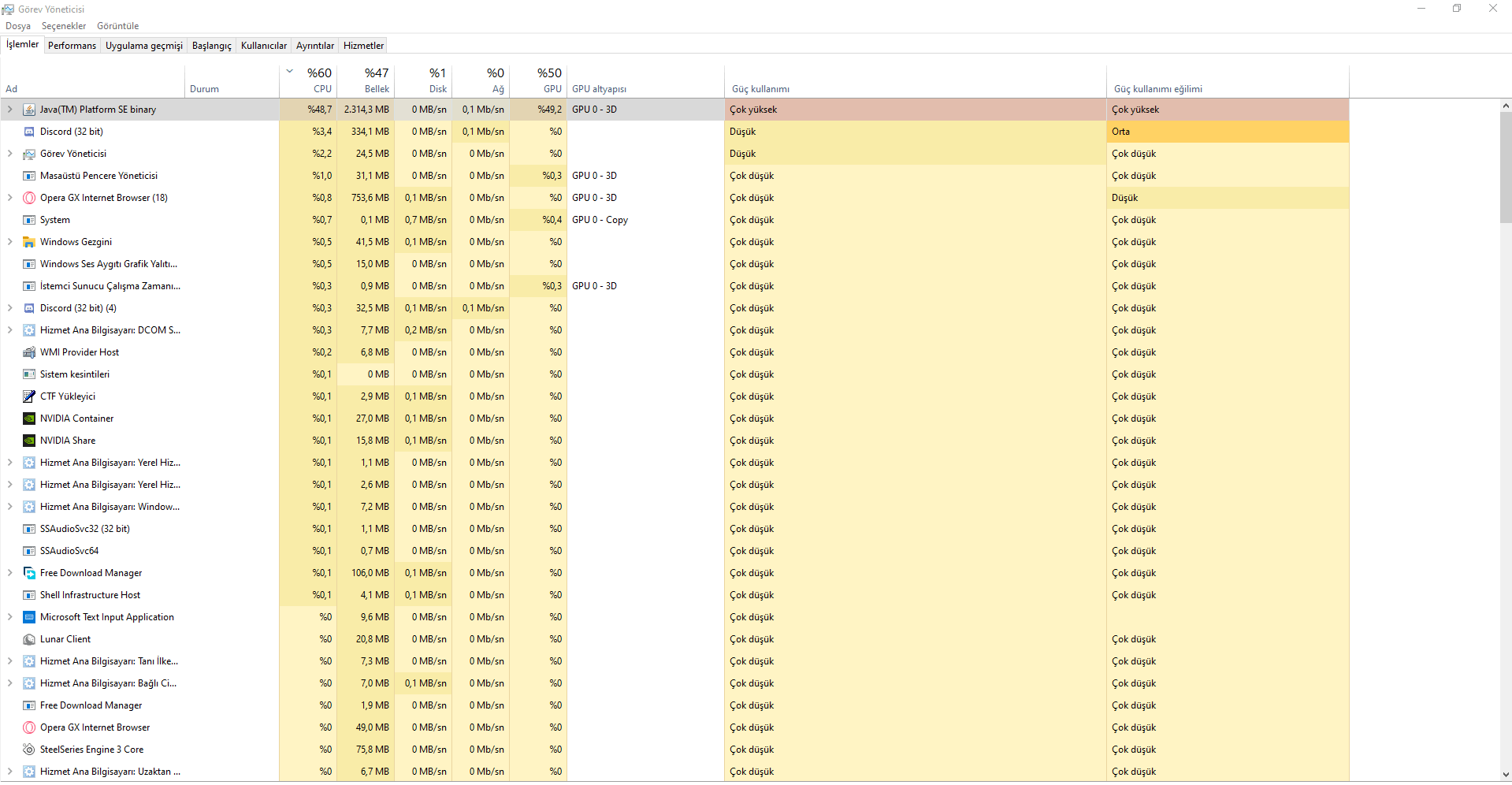Sort processes by Disk column header
This screenshot has width=1512, height=785.
[423, 81]
